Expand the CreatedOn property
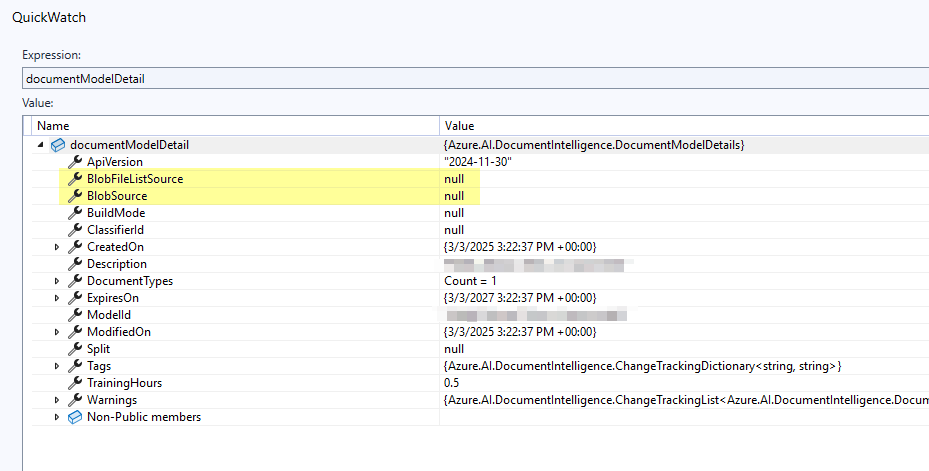 pos(57,247)
